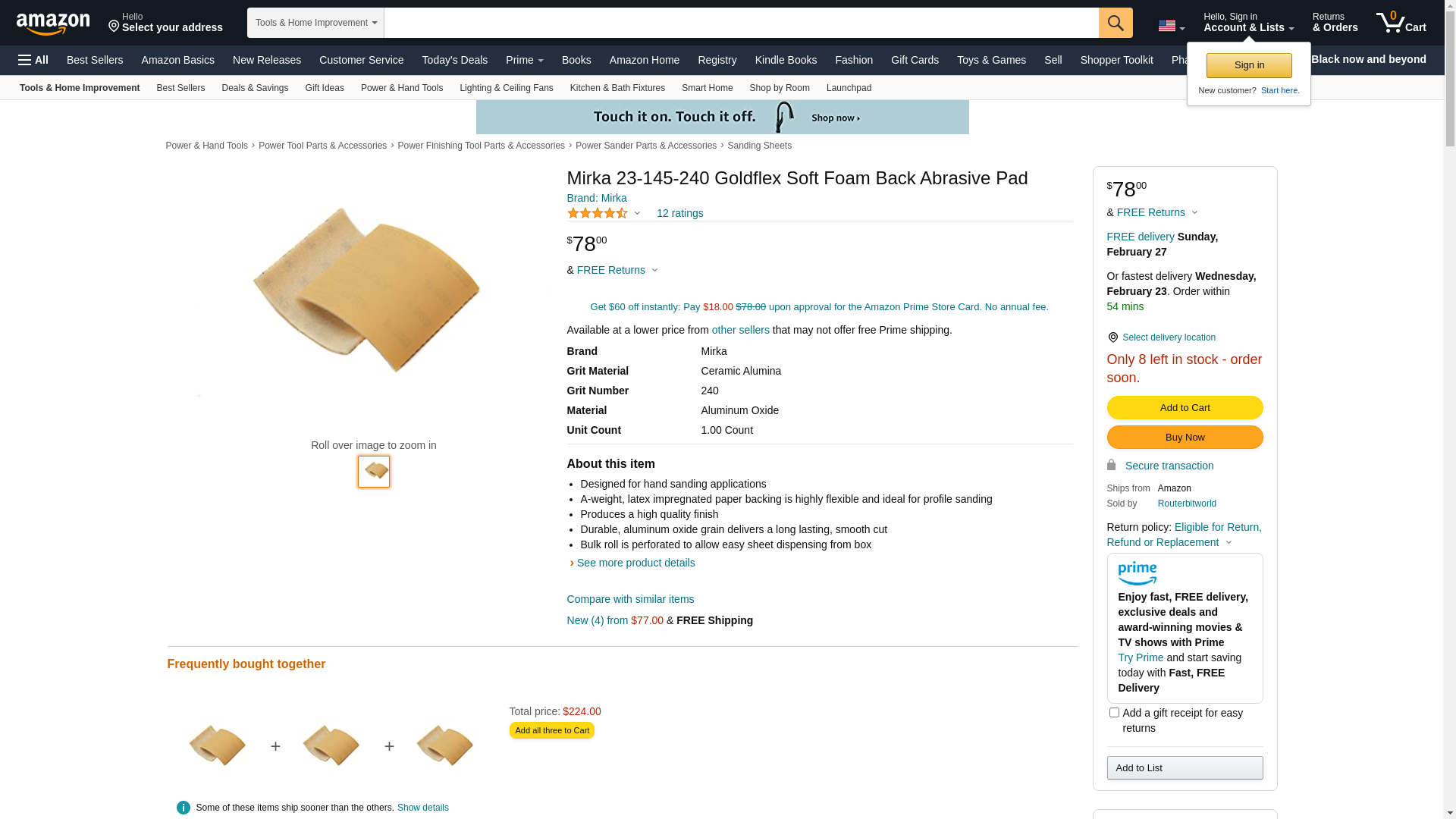This screenshot has height=819, width=1456.
Task: Expand the return policy details chevron
Action: point(1228,543)
